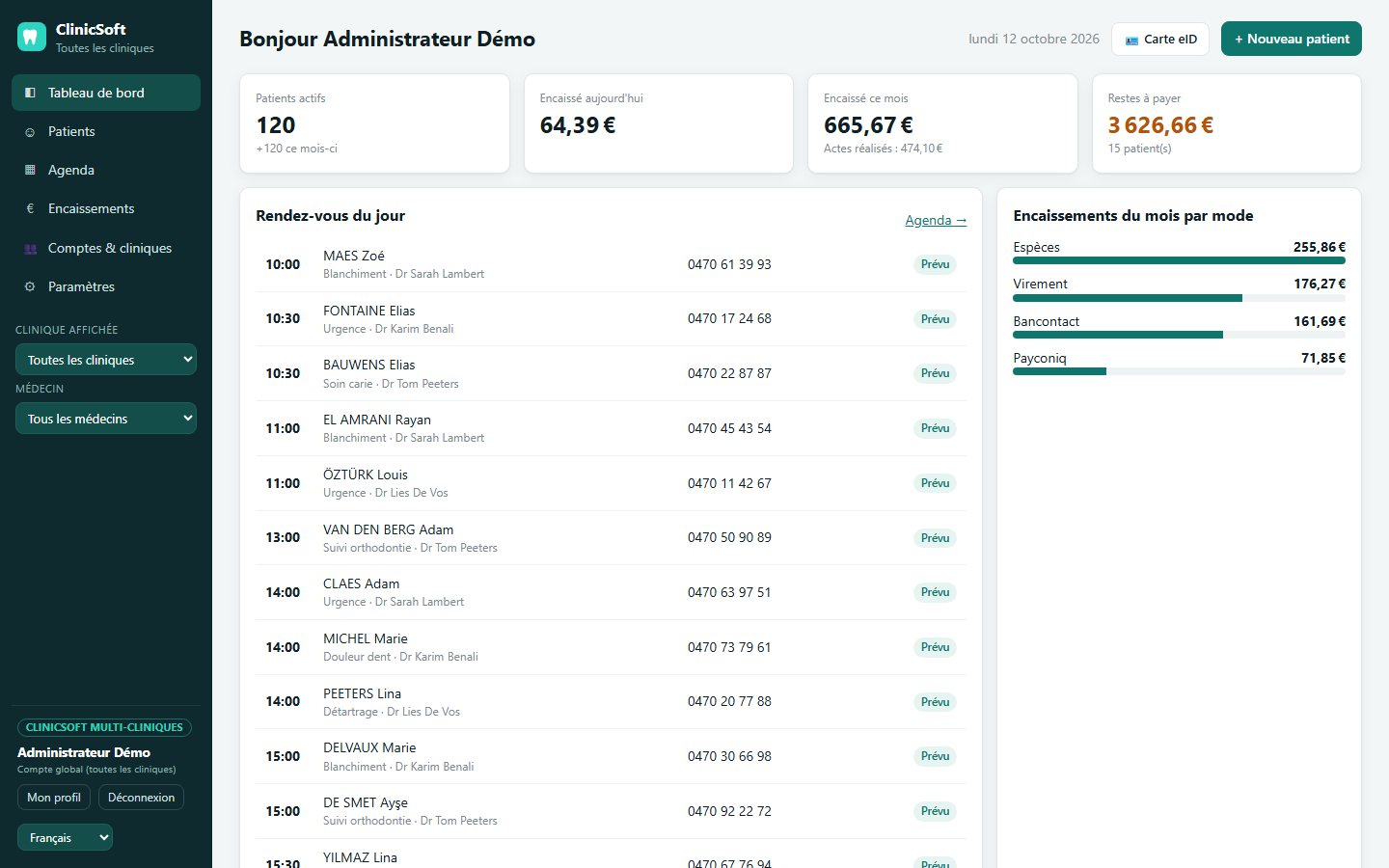Click the Paramètres gear icon
1389x868 pixels.
[30, 286]
